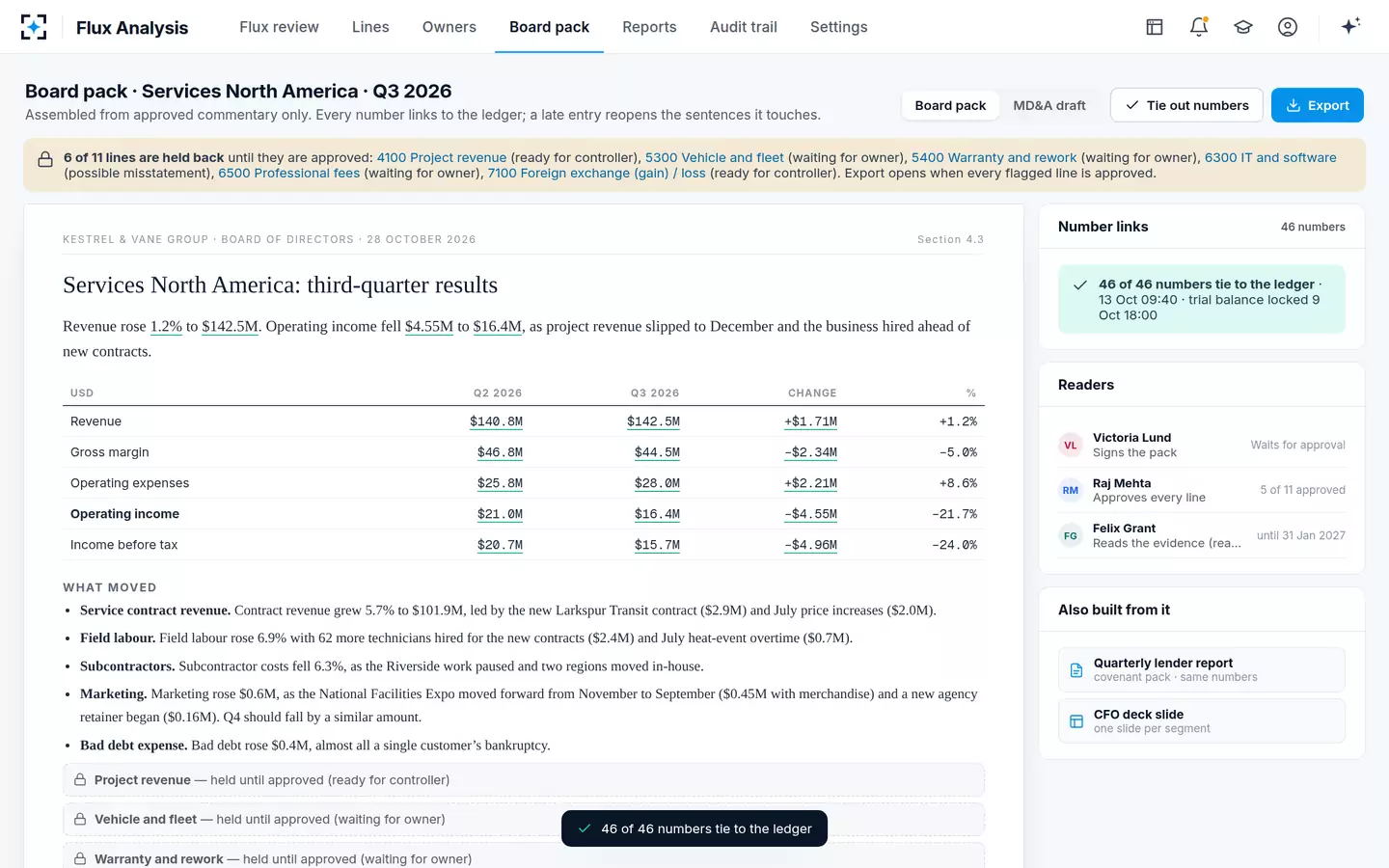Click the $142.5M link in the summary sentence
This screenshot has height=868, width=1389.
coord(231,326)
